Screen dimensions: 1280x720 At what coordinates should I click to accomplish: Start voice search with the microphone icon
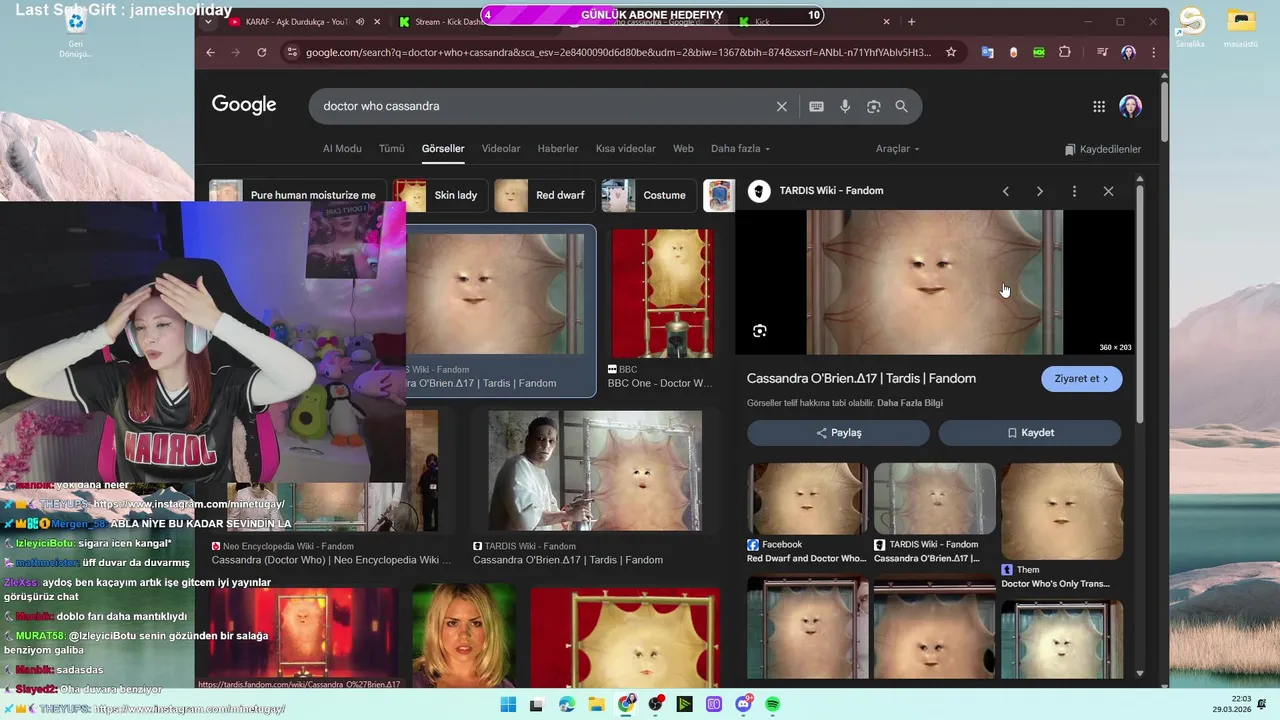pyautogui.click(x=845, y=106)
